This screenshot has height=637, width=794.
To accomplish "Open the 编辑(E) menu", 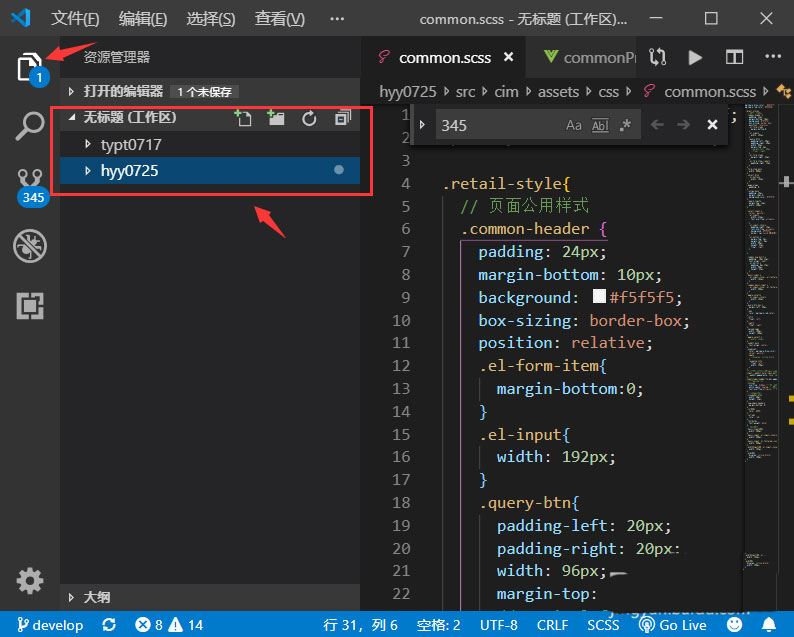I will (143, 19).
